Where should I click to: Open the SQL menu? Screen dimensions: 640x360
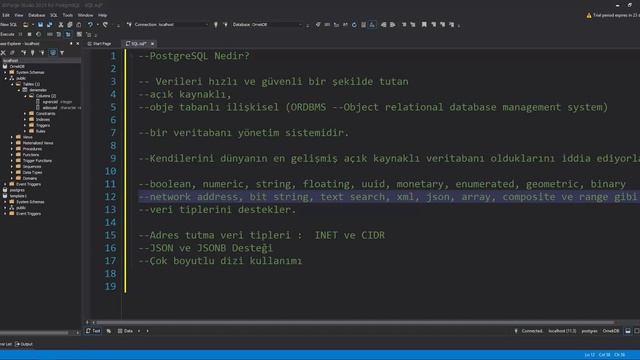(54, 15)
